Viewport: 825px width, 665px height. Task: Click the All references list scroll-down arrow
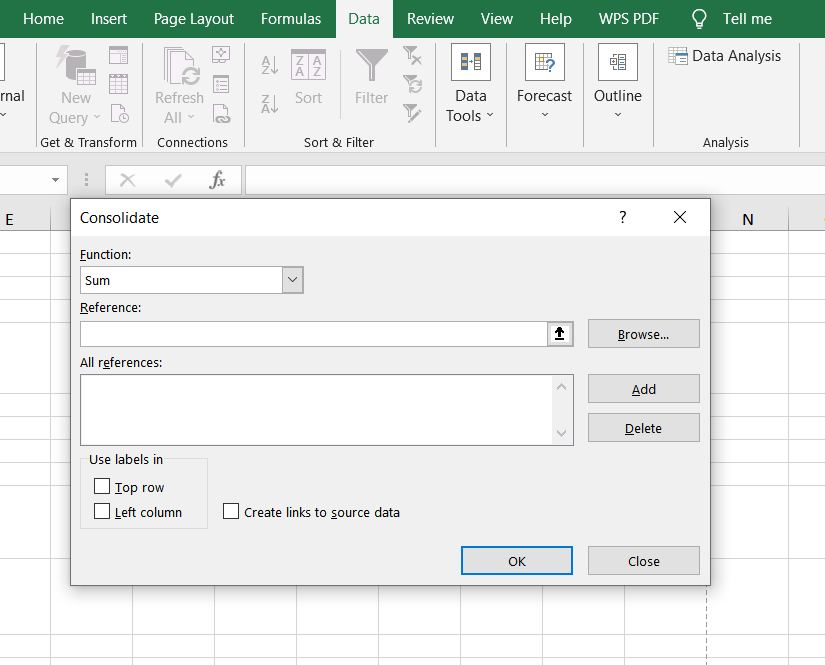pyautogui.click(x=562, y=433)
